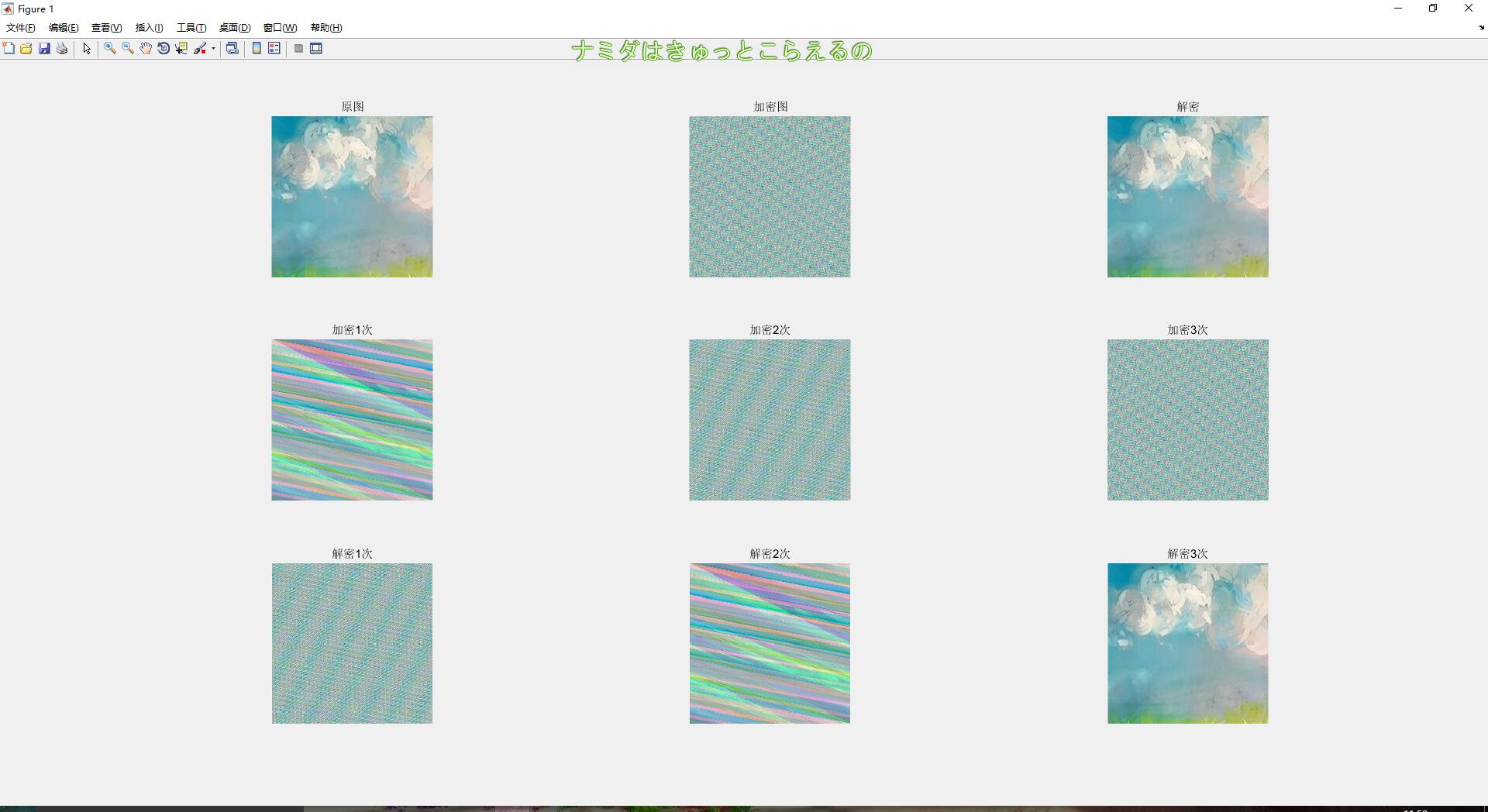The height and width of the screenshot is (812, 1488).
Task: Activate the Data Cursor tool
Action: pyautogui.click(x=181, y=48)
